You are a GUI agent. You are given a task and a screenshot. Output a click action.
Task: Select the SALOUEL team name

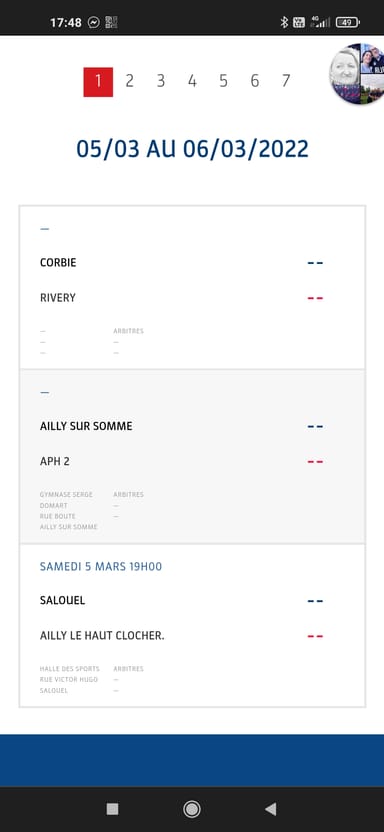(x=63, y=601)
